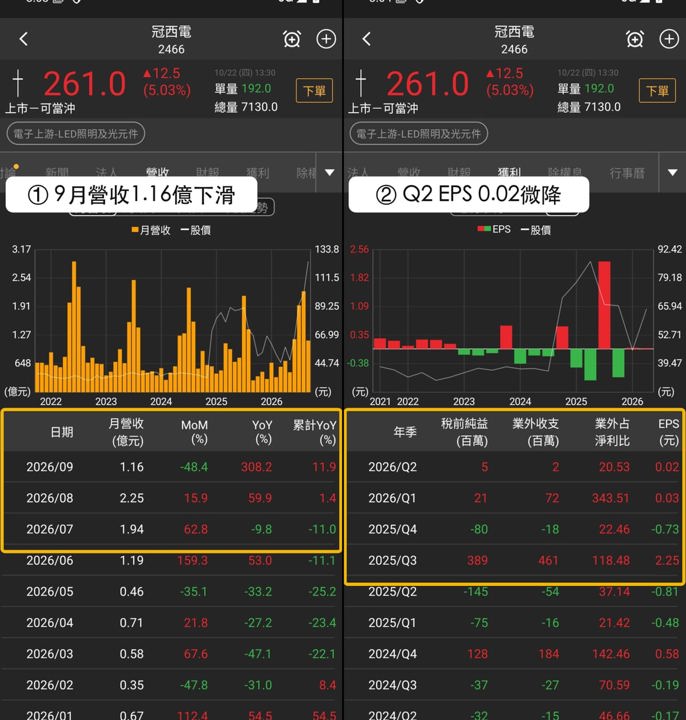Expand tab list dropdown, right screen
686x720 pixels.
coord(673,172)
